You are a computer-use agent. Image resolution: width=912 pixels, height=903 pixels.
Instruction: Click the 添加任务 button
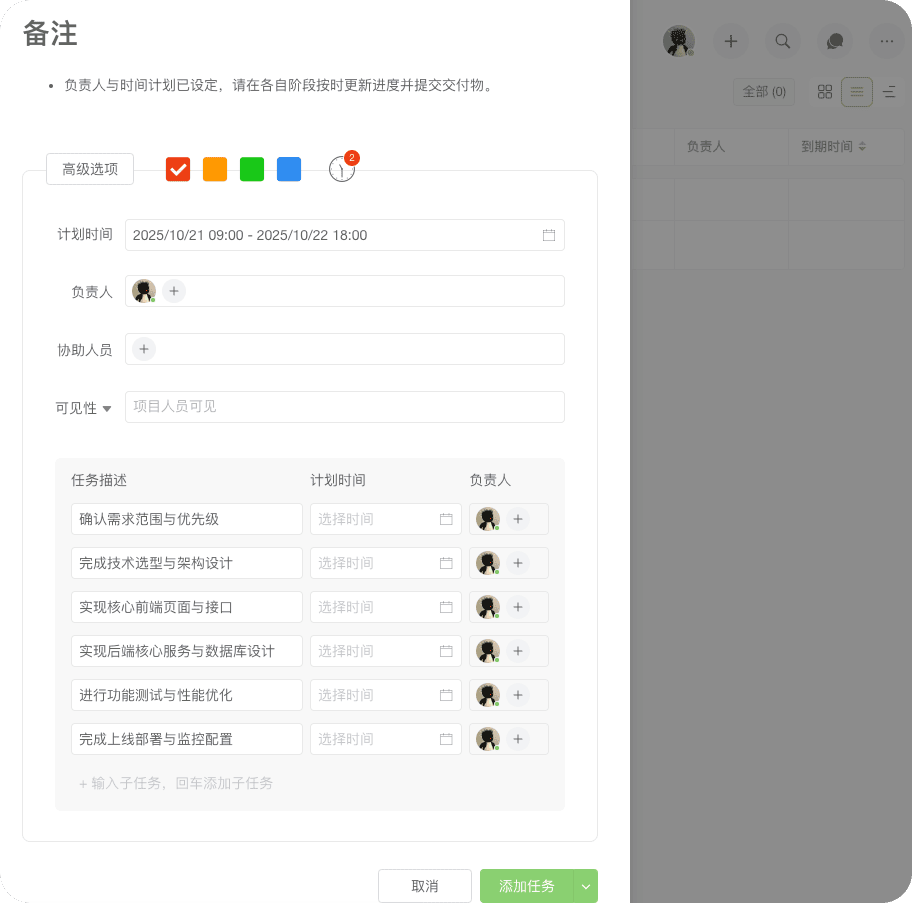tap(527, 886)
